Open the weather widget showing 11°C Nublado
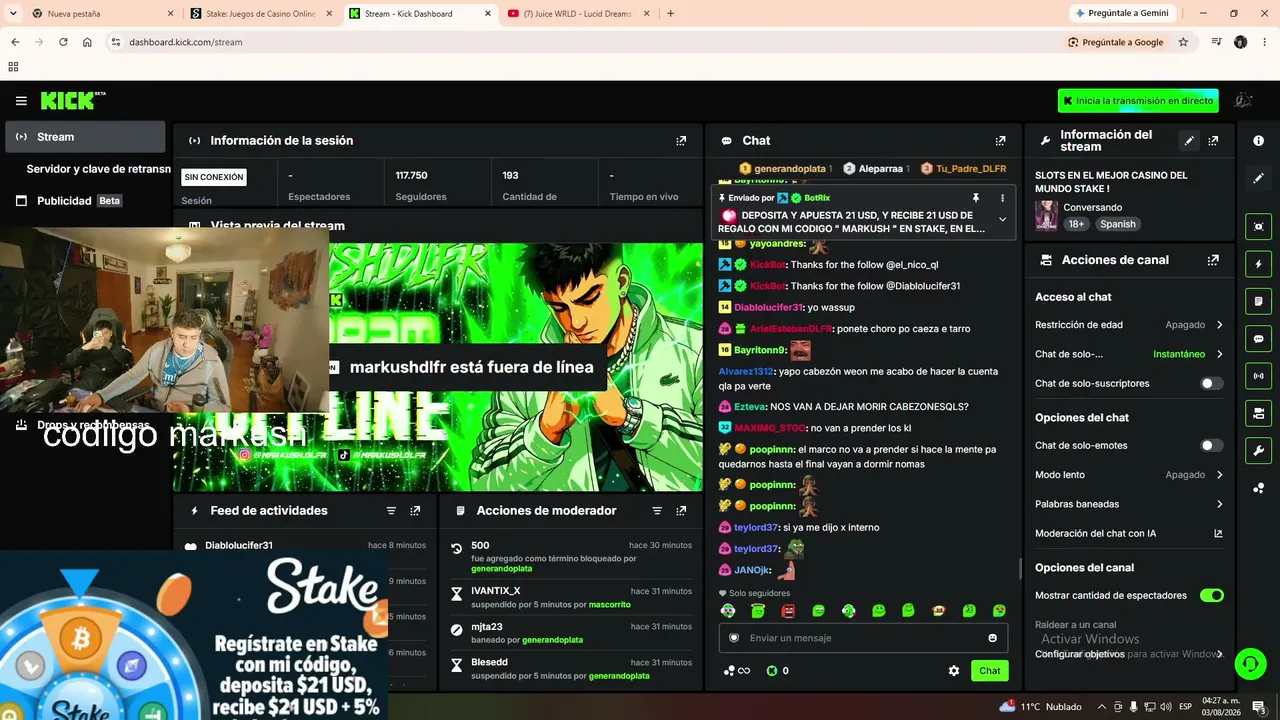The image size is (1280, 720). (1040, 707)
